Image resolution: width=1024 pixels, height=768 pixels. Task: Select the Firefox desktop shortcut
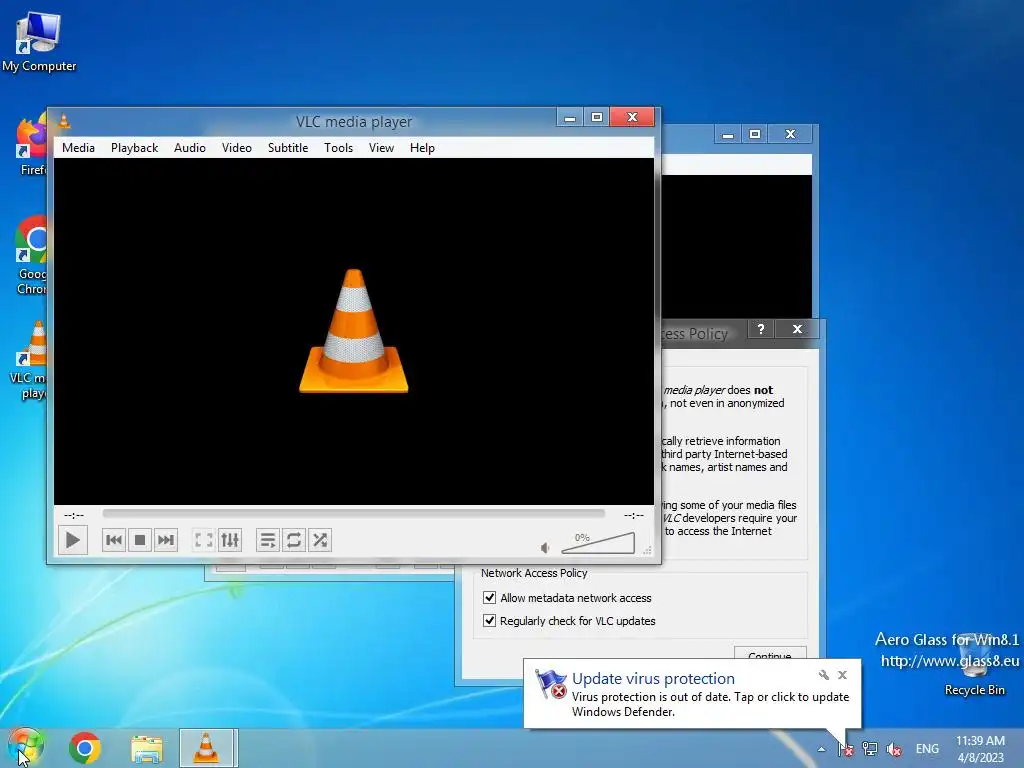(32, 145)
